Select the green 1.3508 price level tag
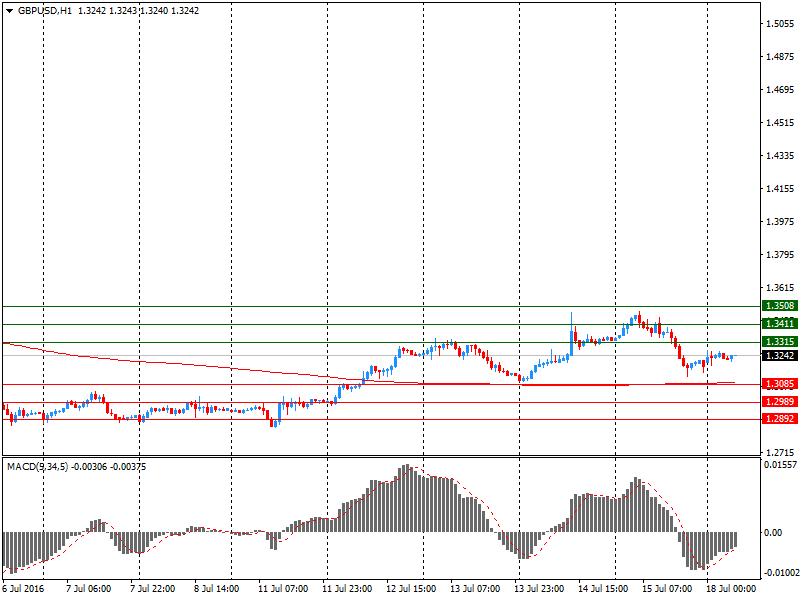800x600 pixels. coord(780,306)
